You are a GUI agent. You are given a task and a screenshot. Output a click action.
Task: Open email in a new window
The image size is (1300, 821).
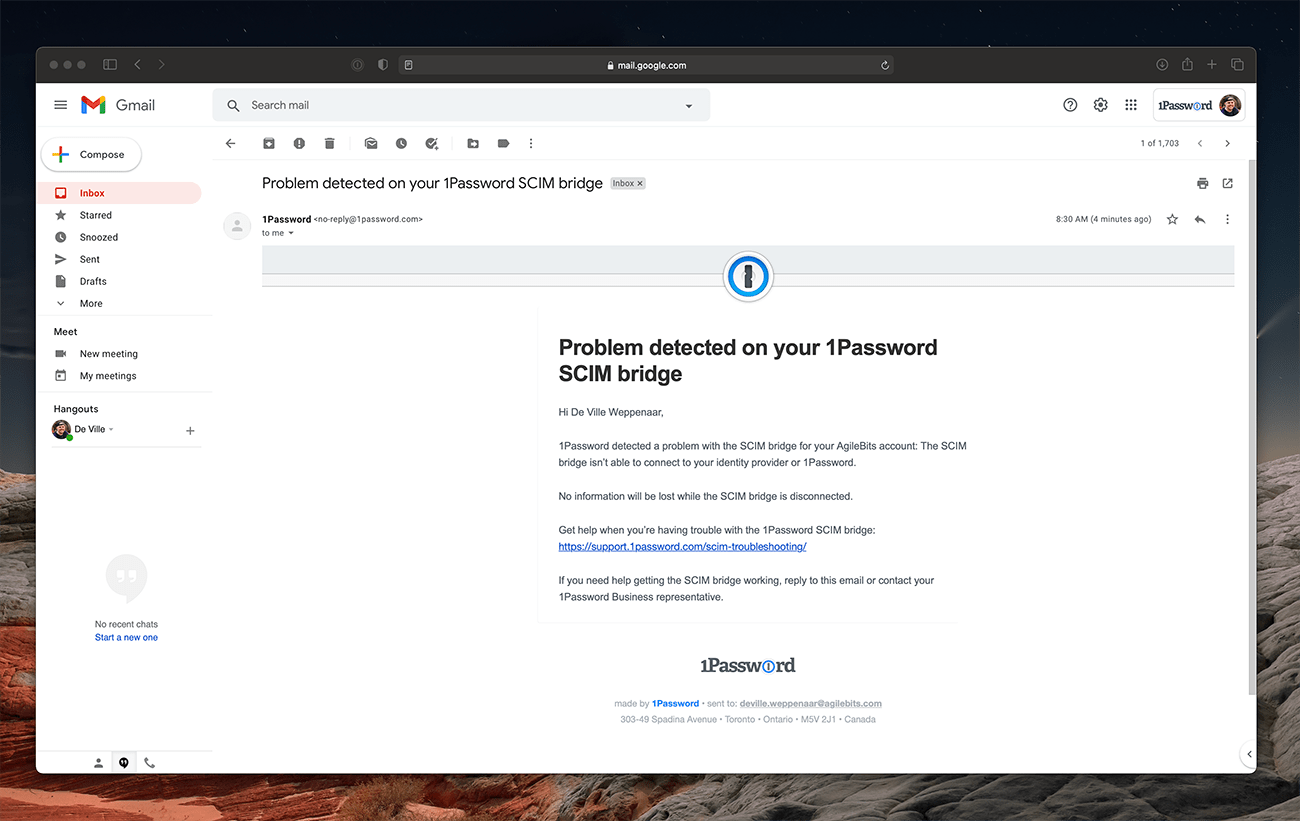tap(1228, 184)
